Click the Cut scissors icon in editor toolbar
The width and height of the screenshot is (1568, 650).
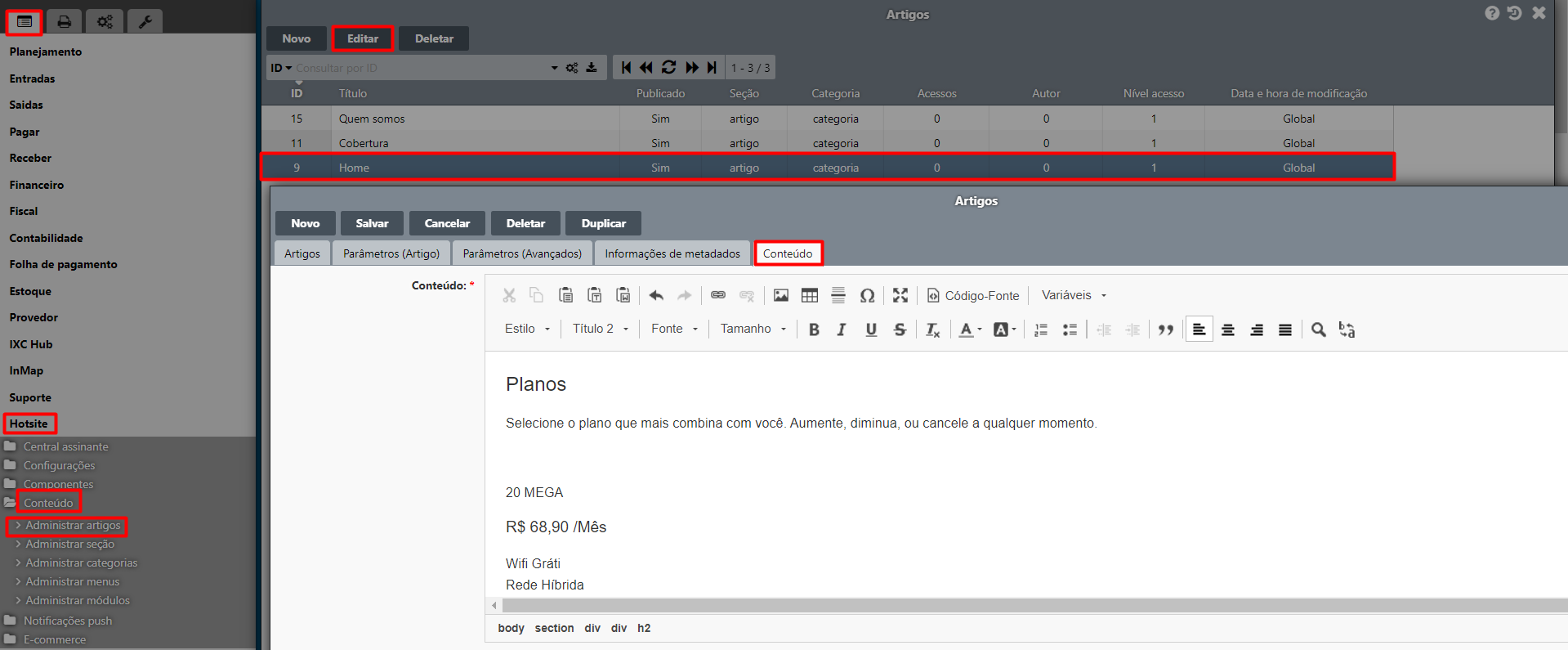tap(509, 295)
